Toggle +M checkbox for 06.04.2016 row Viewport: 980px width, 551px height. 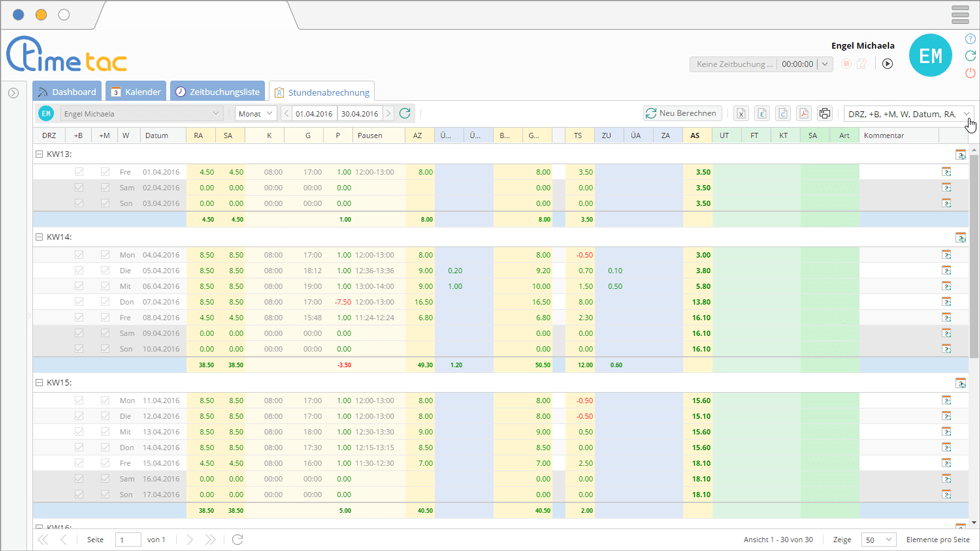[x=105, y=286]
